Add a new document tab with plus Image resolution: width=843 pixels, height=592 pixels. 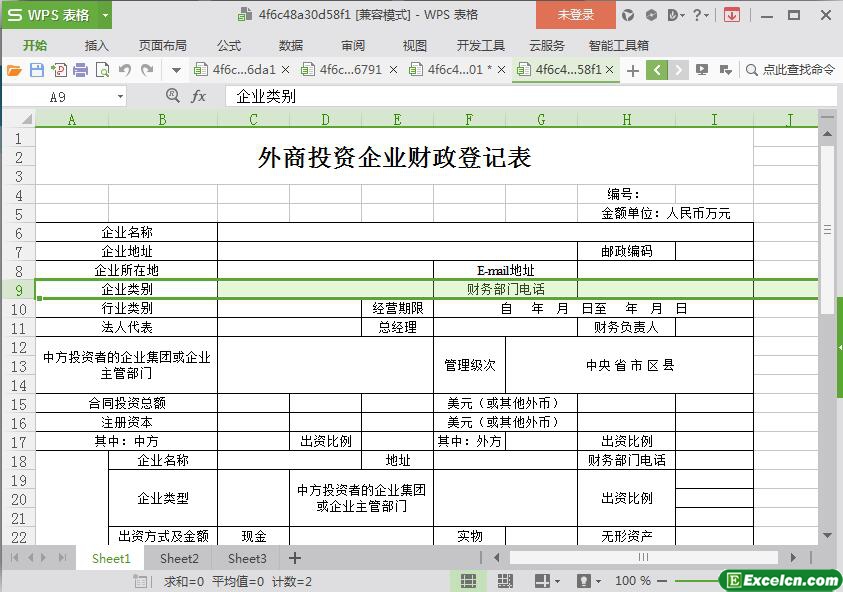point(633,70)
